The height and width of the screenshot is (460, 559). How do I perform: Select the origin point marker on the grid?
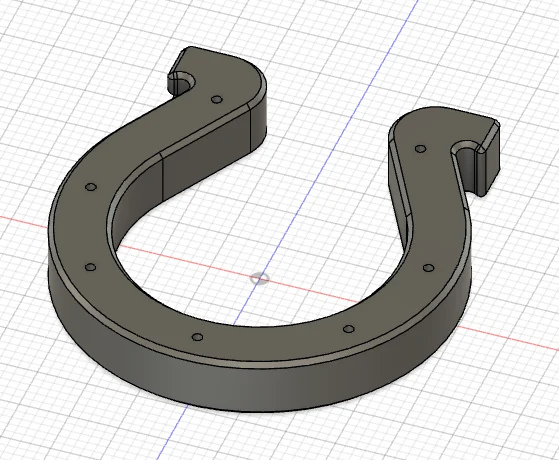260,278
